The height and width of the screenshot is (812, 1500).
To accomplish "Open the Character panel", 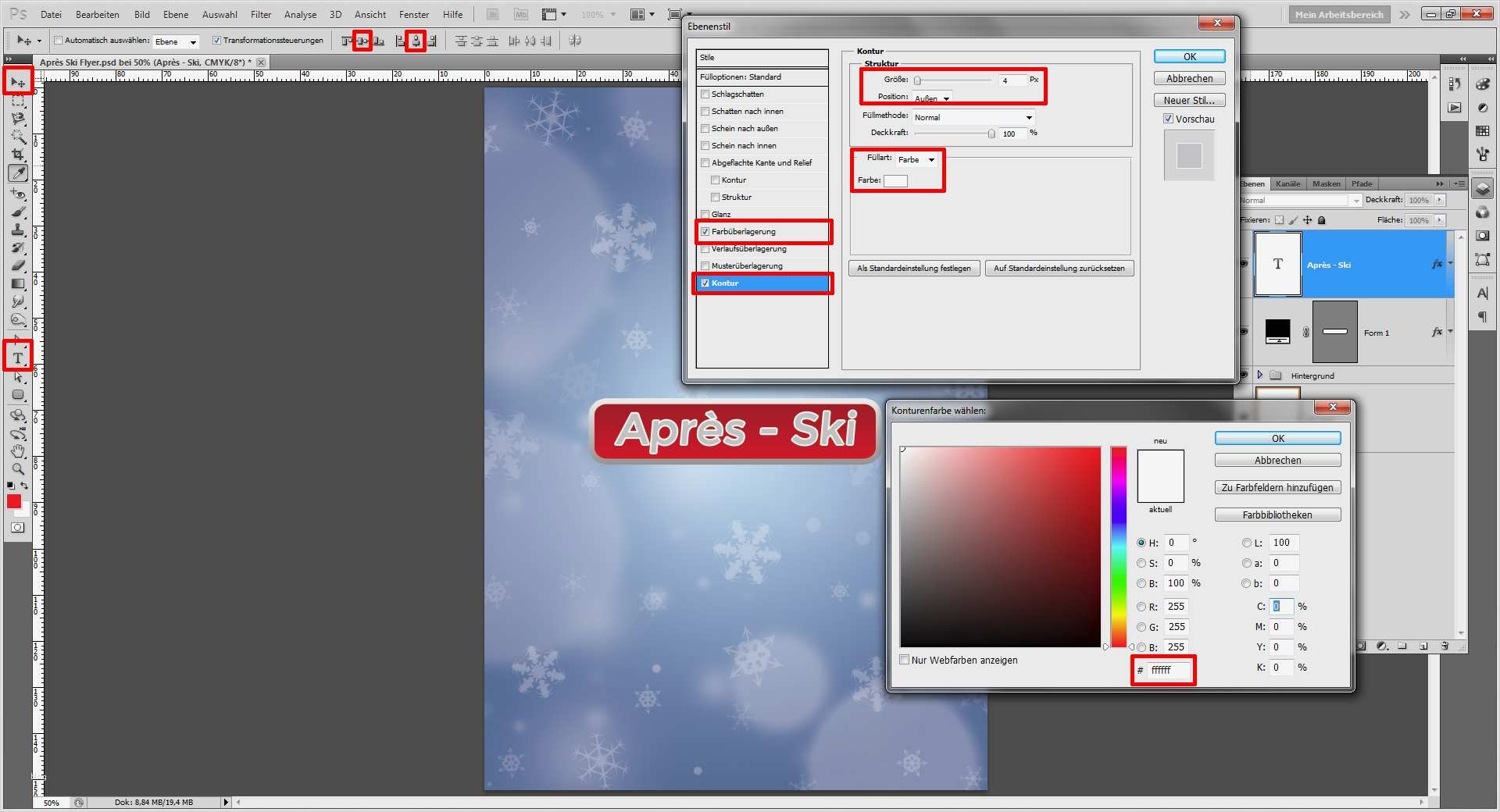I will (x=1482, y=293).
